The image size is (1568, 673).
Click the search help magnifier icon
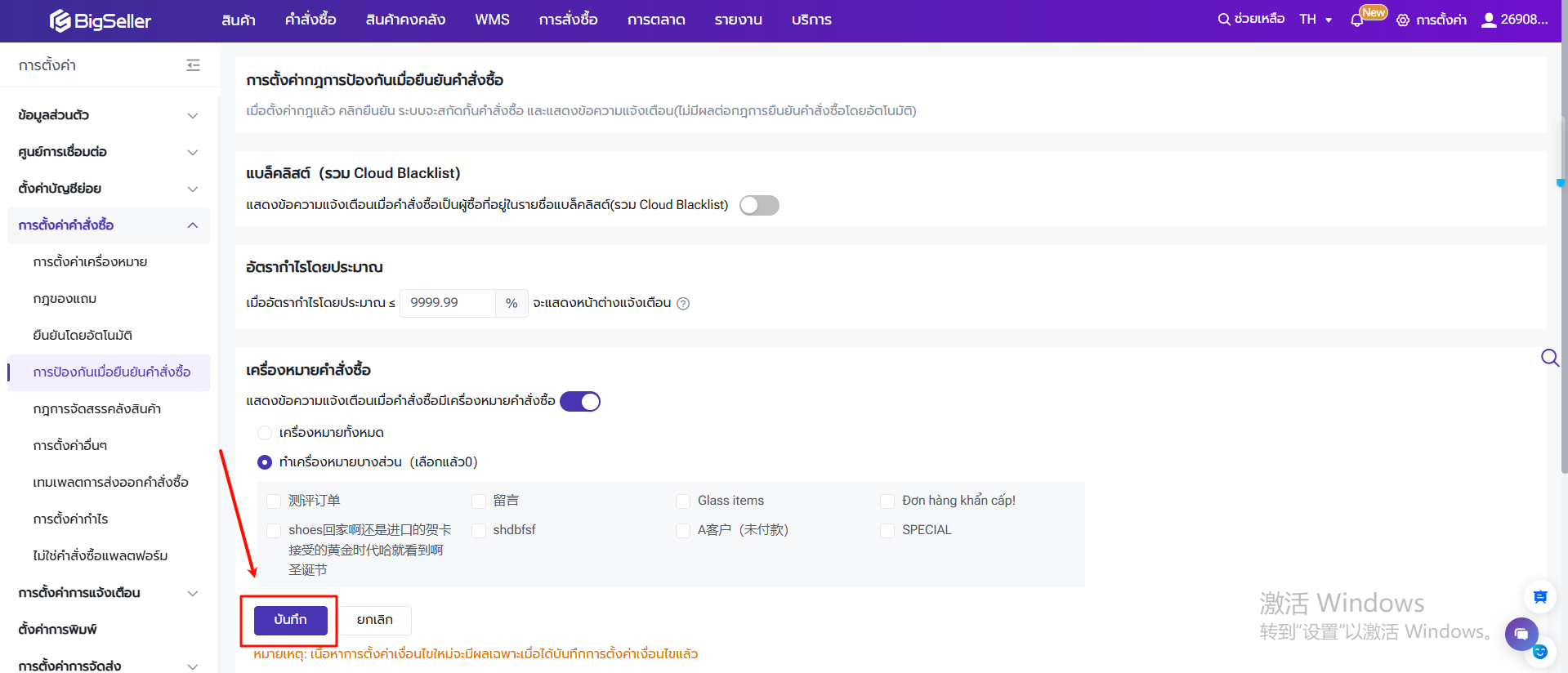(x=1223, y=20)
